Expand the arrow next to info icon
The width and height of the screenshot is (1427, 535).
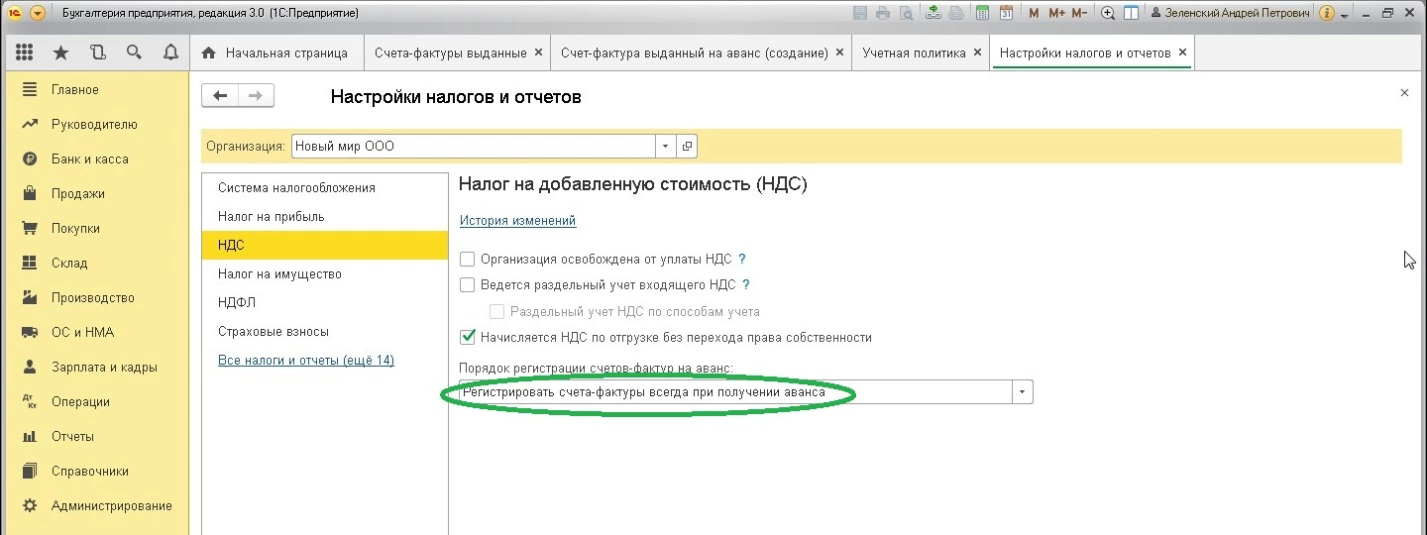[1345, 16]
